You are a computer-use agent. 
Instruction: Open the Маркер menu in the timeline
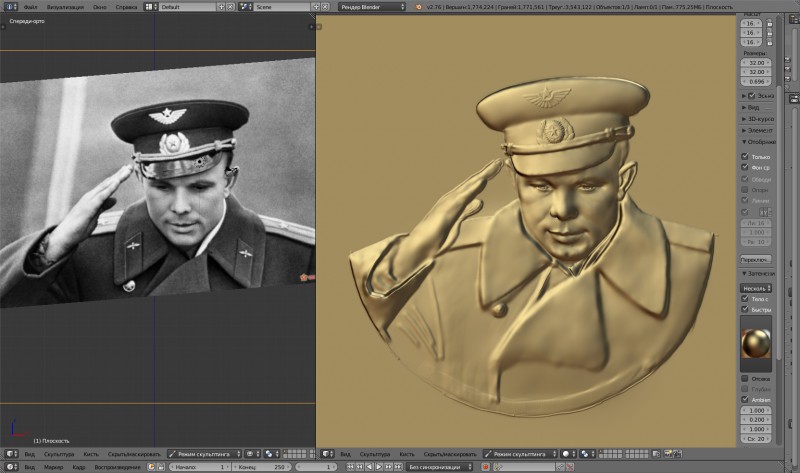(x=53, y=467)
